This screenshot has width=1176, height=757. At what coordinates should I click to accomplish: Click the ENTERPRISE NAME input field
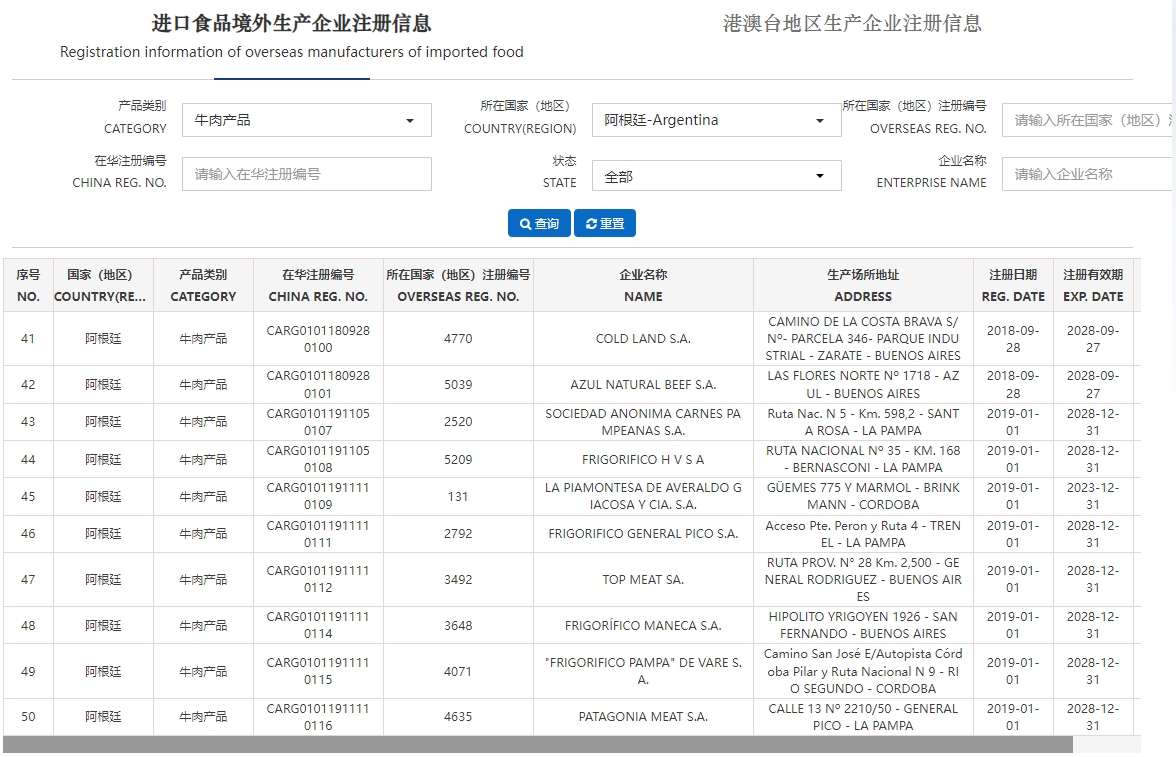[x=1086, y=174]
